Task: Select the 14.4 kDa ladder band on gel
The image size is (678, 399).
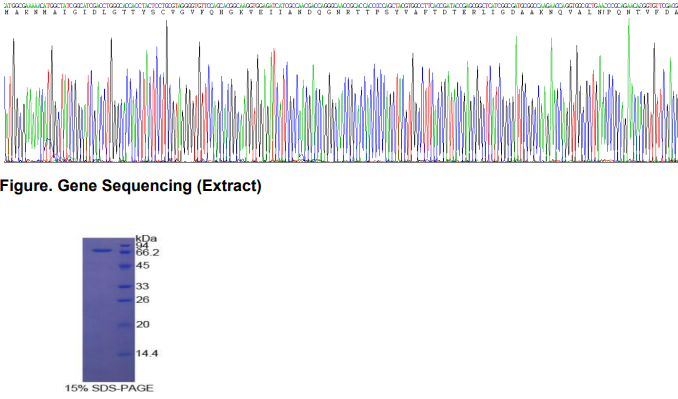Action: coord(125,354)
